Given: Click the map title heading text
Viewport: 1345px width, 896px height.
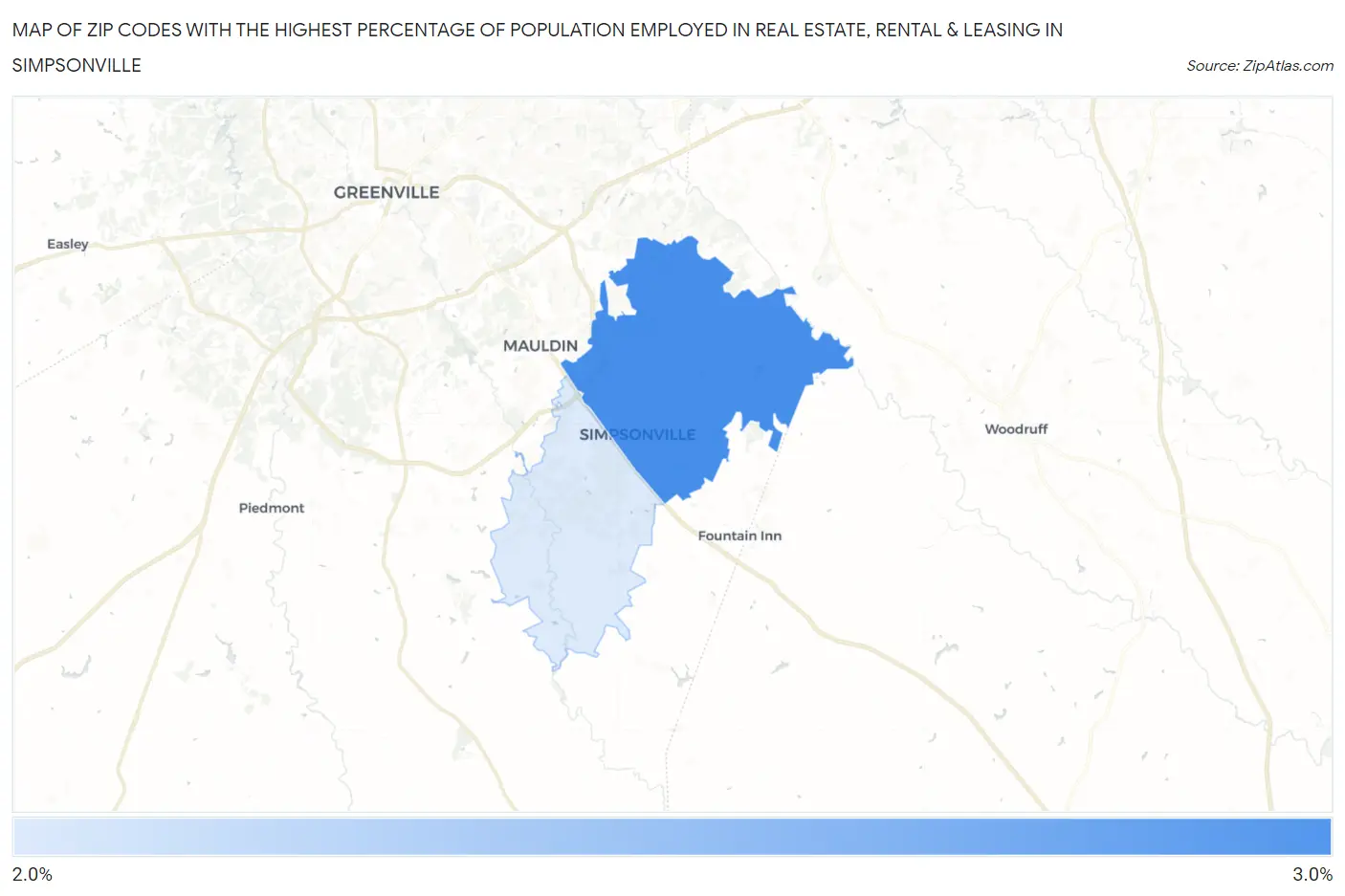Looking at the screenshot, I should [538, 47].
